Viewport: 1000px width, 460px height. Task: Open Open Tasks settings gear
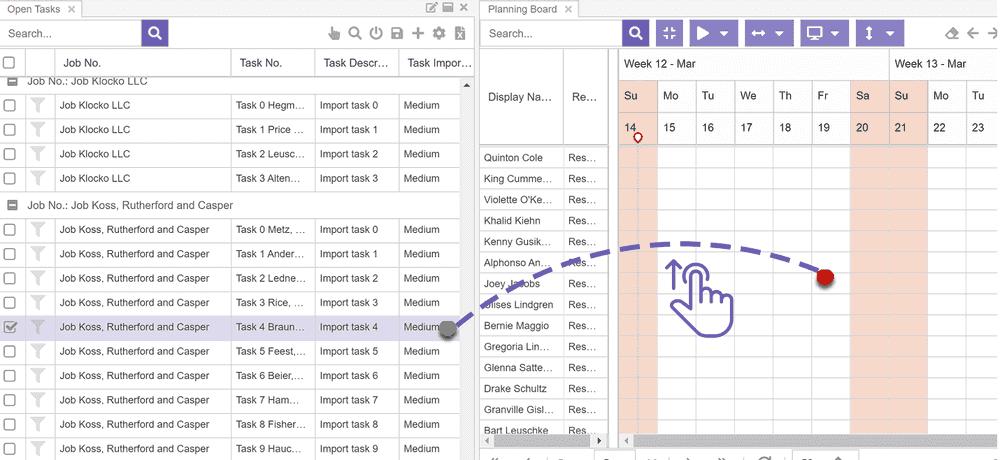(x=439, y=34)
